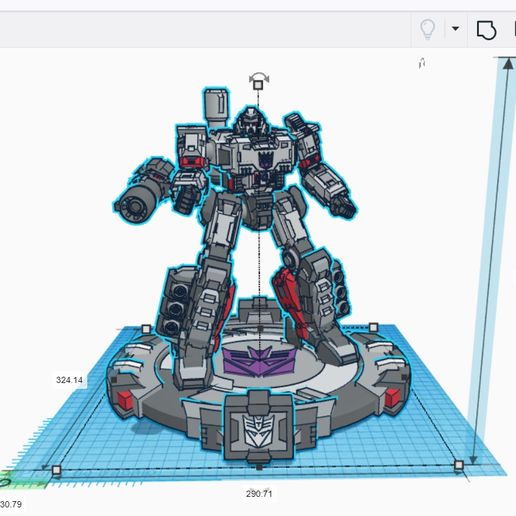Select the Notes tool icon in the toolbar
Screen dimensions: 516x516
click(x=486, y=30)
